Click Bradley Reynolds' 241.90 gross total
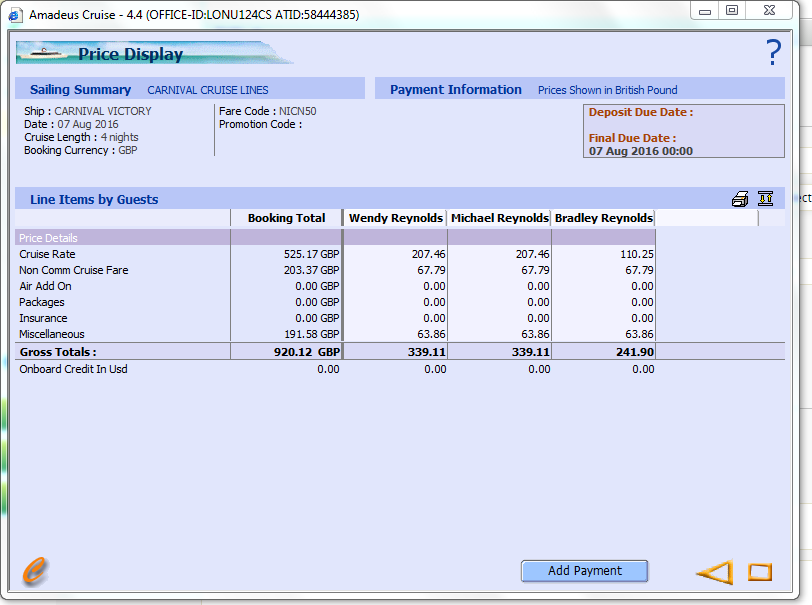Viewport: 812px width, 605px height. pyautogui.click(x=635, y=352)
